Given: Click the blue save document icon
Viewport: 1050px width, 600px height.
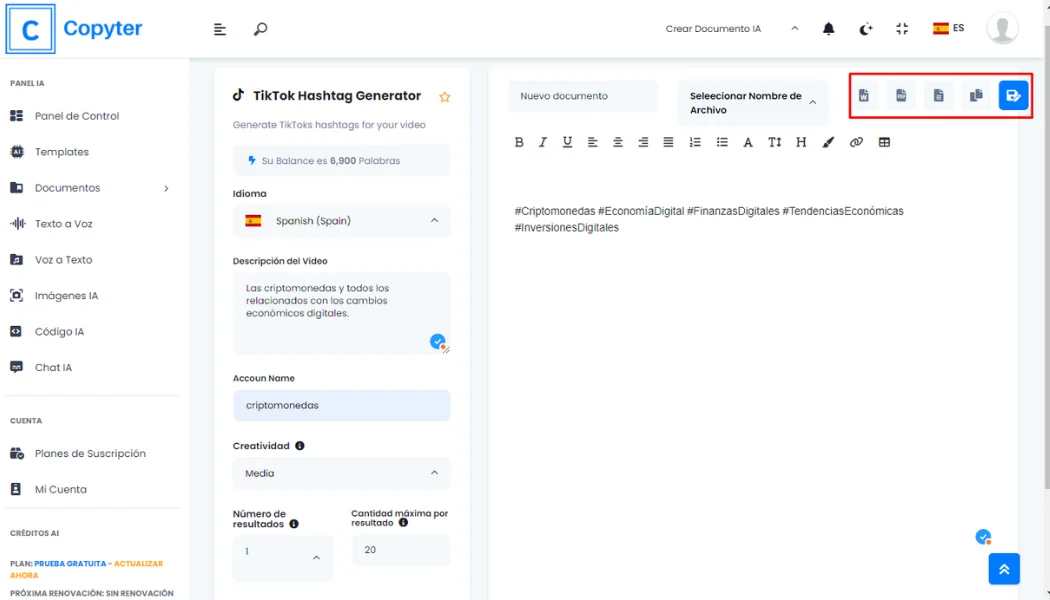Looking at the screenshot, I should (1013, 96).
